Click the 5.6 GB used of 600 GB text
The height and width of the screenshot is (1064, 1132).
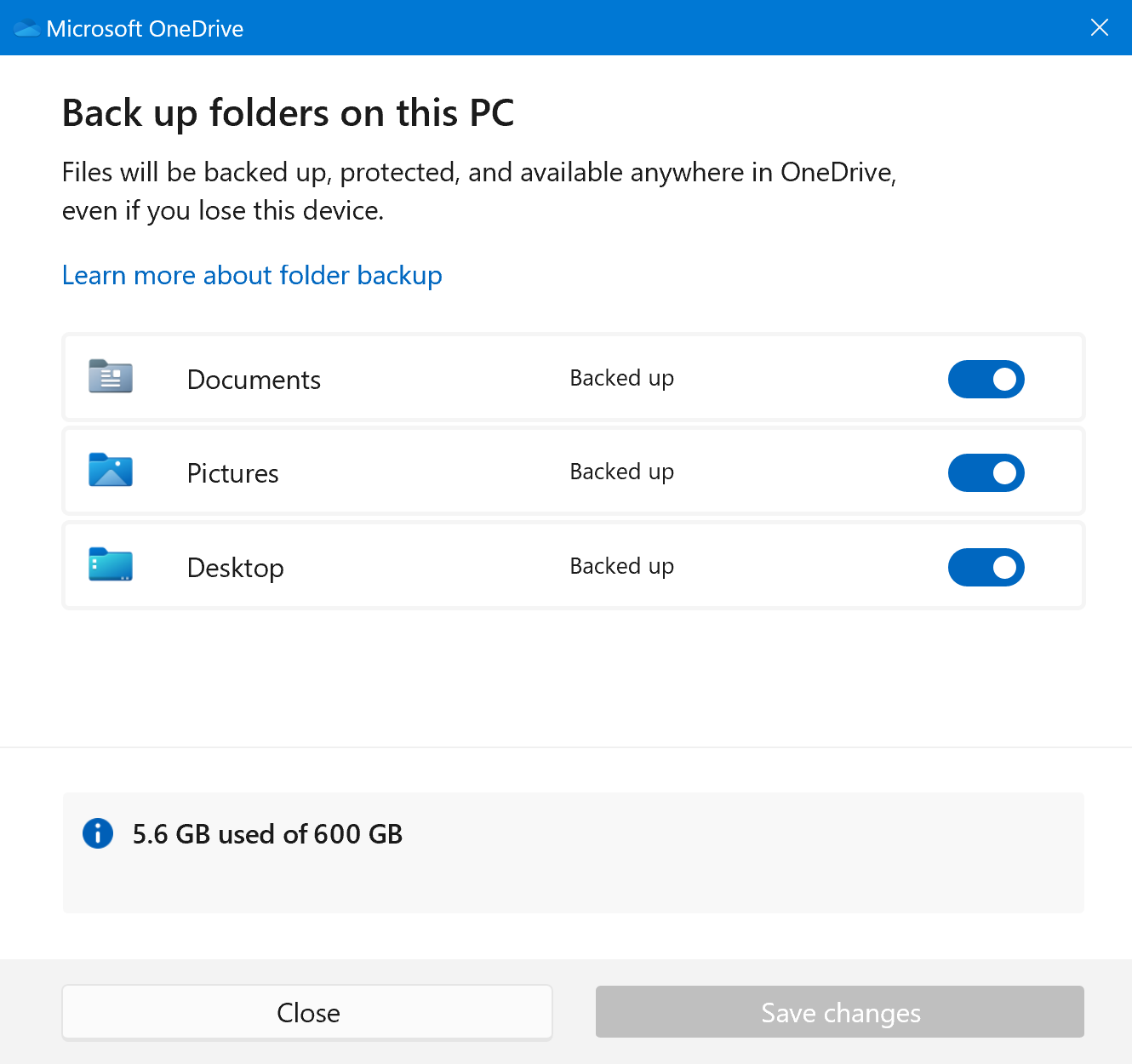pos(267,834)
